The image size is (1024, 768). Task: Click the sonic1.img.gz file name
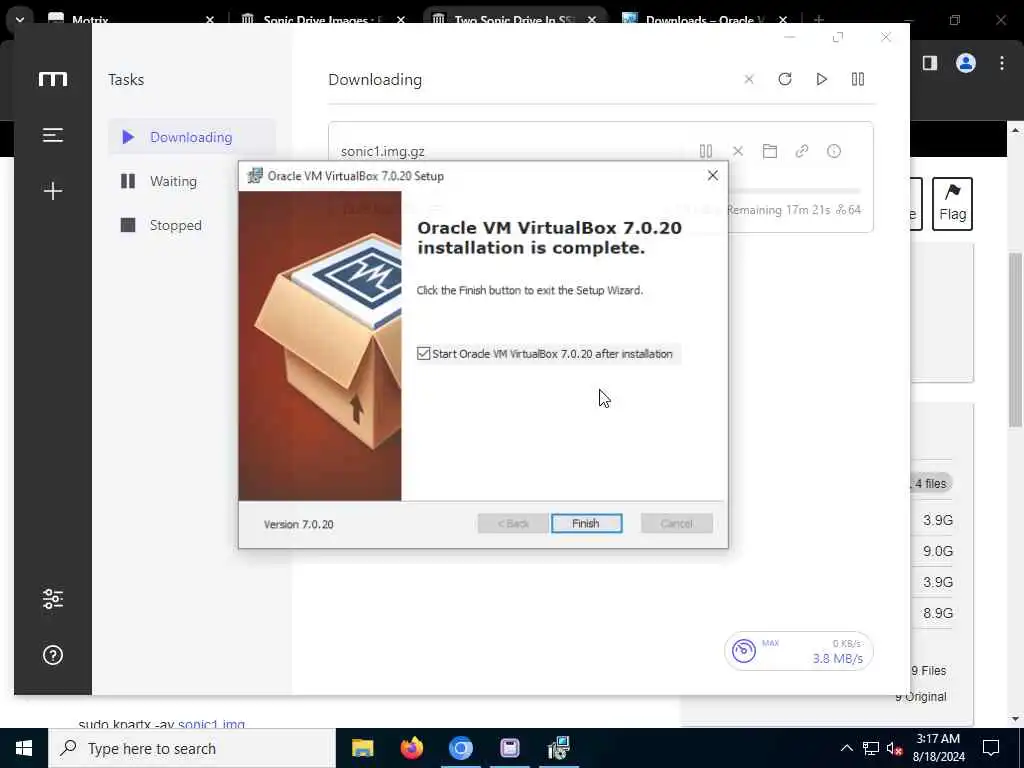coord(383,152)
